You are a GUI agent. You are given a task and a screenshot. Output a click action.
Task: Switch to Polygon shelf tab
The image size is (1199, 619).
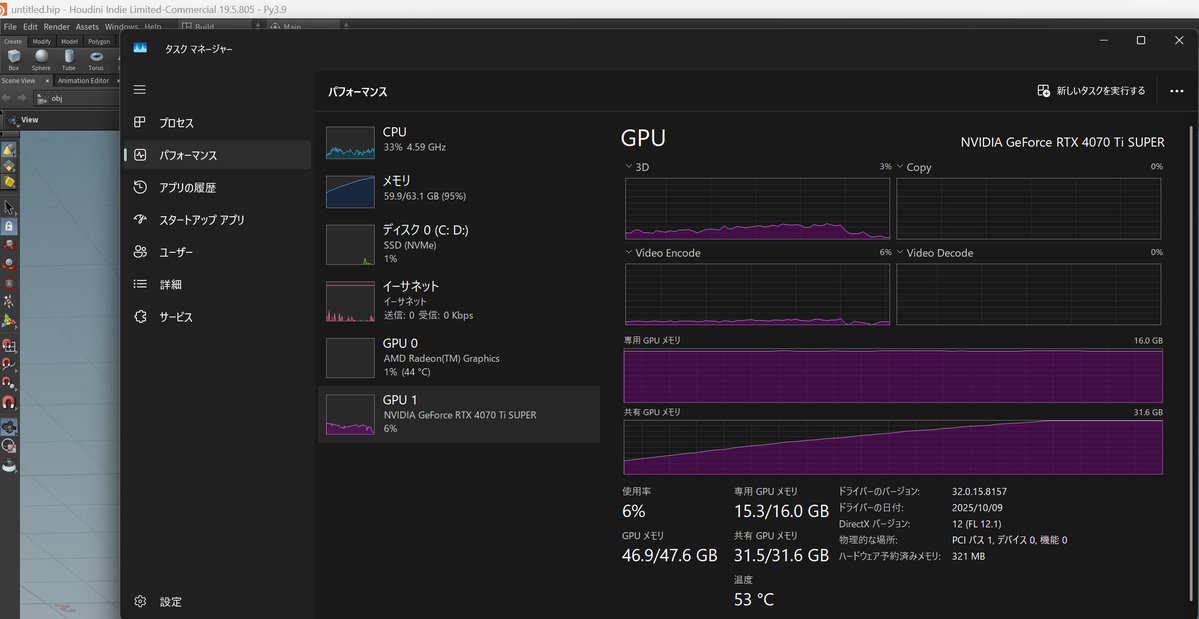[99, 41]
